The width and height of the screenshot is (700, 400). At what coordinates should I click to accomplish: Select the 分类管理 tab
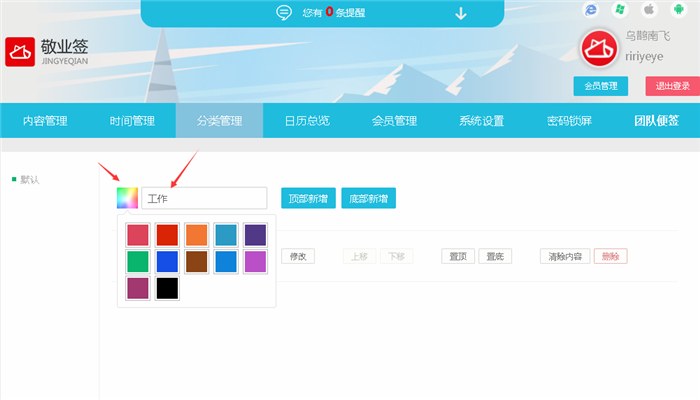point(220,121)
